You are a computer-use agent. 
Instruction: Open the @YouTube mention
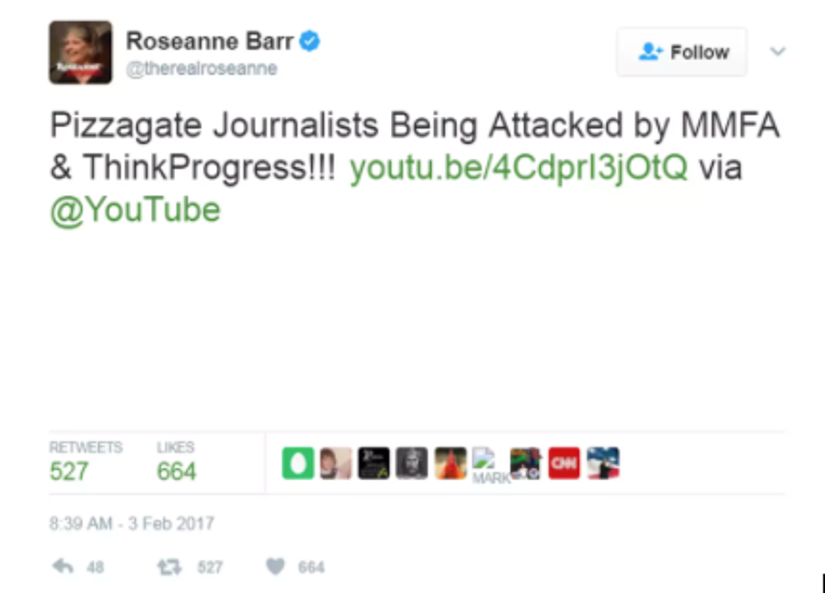pos(135,210)
